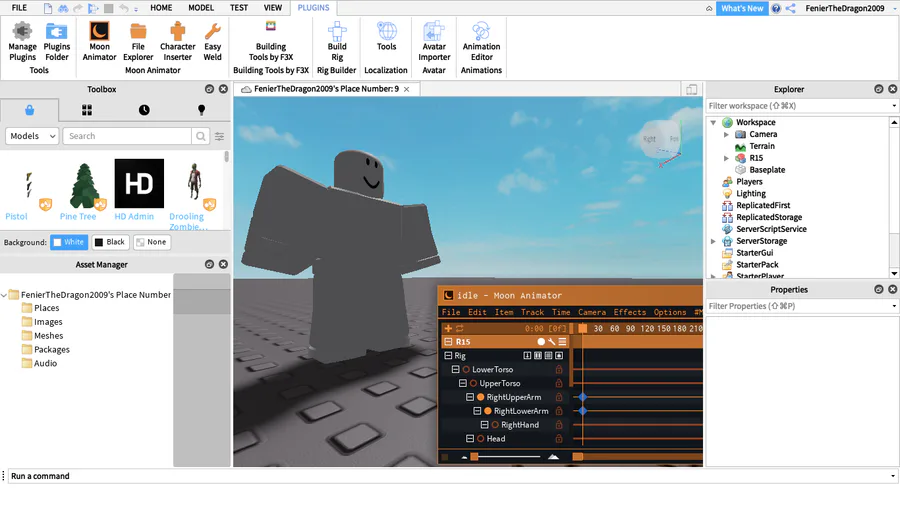Screen dimensions: 900x506
Task: Open the Animation Editor
Action: coord(482,41)
